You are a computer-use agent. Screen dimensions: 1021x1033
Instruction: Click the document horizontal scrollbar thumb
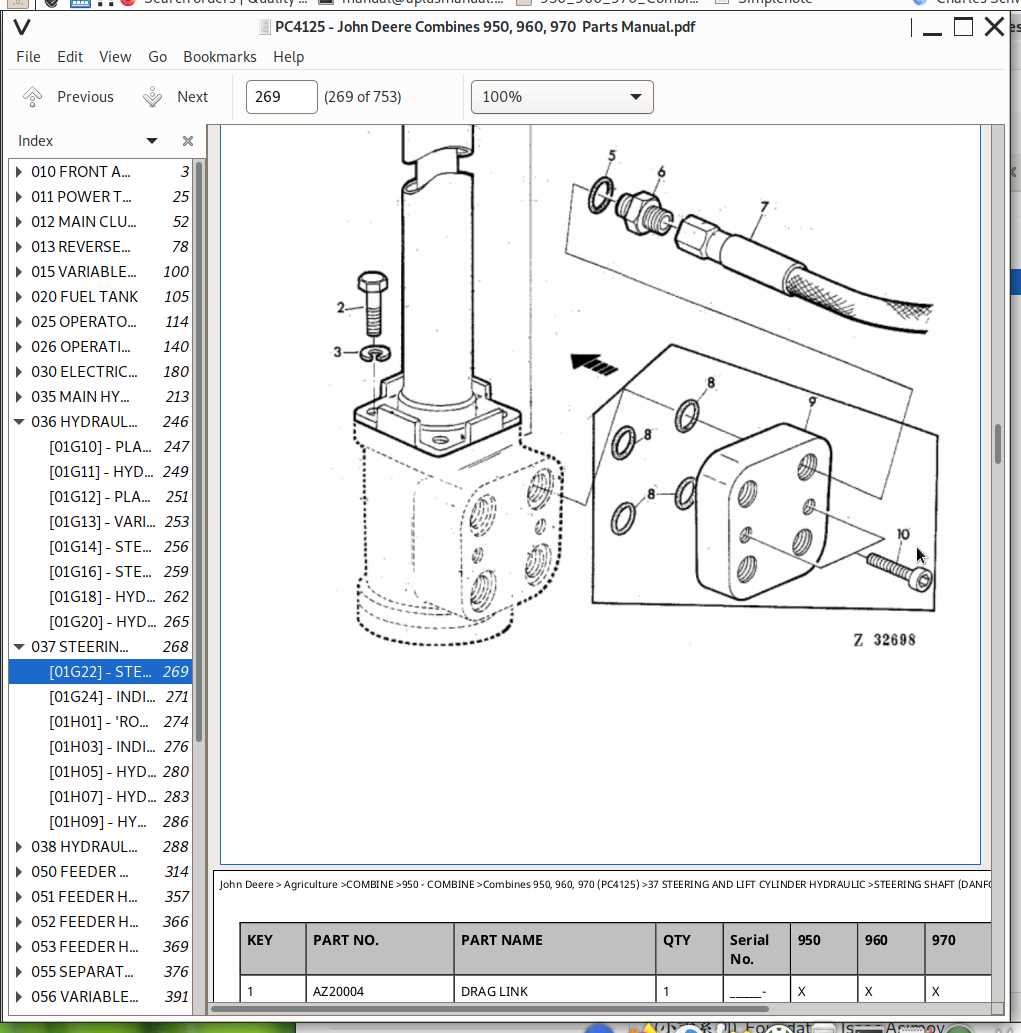click(x=489, y=1009)
